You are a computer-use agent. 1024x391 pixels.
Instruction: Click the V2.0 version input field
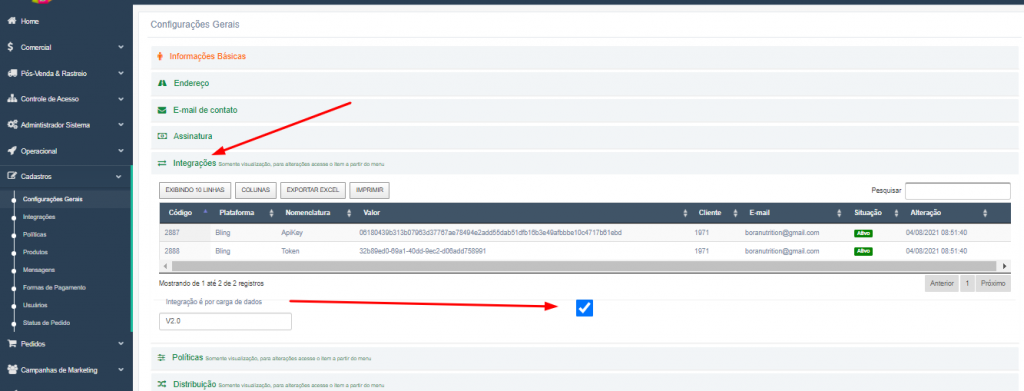pos(225,321)
